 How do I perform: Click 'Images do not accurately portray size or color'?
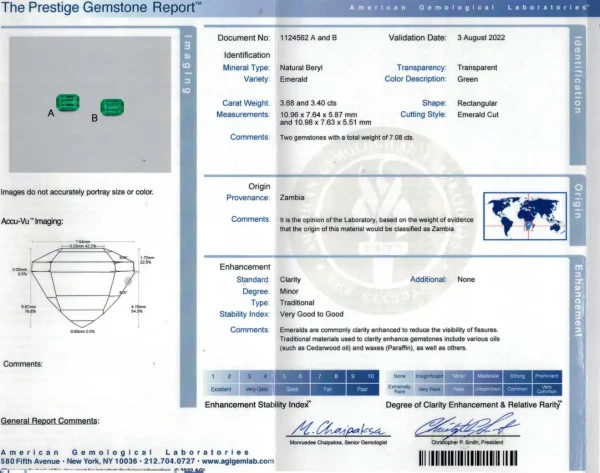[x=77, y=192]
